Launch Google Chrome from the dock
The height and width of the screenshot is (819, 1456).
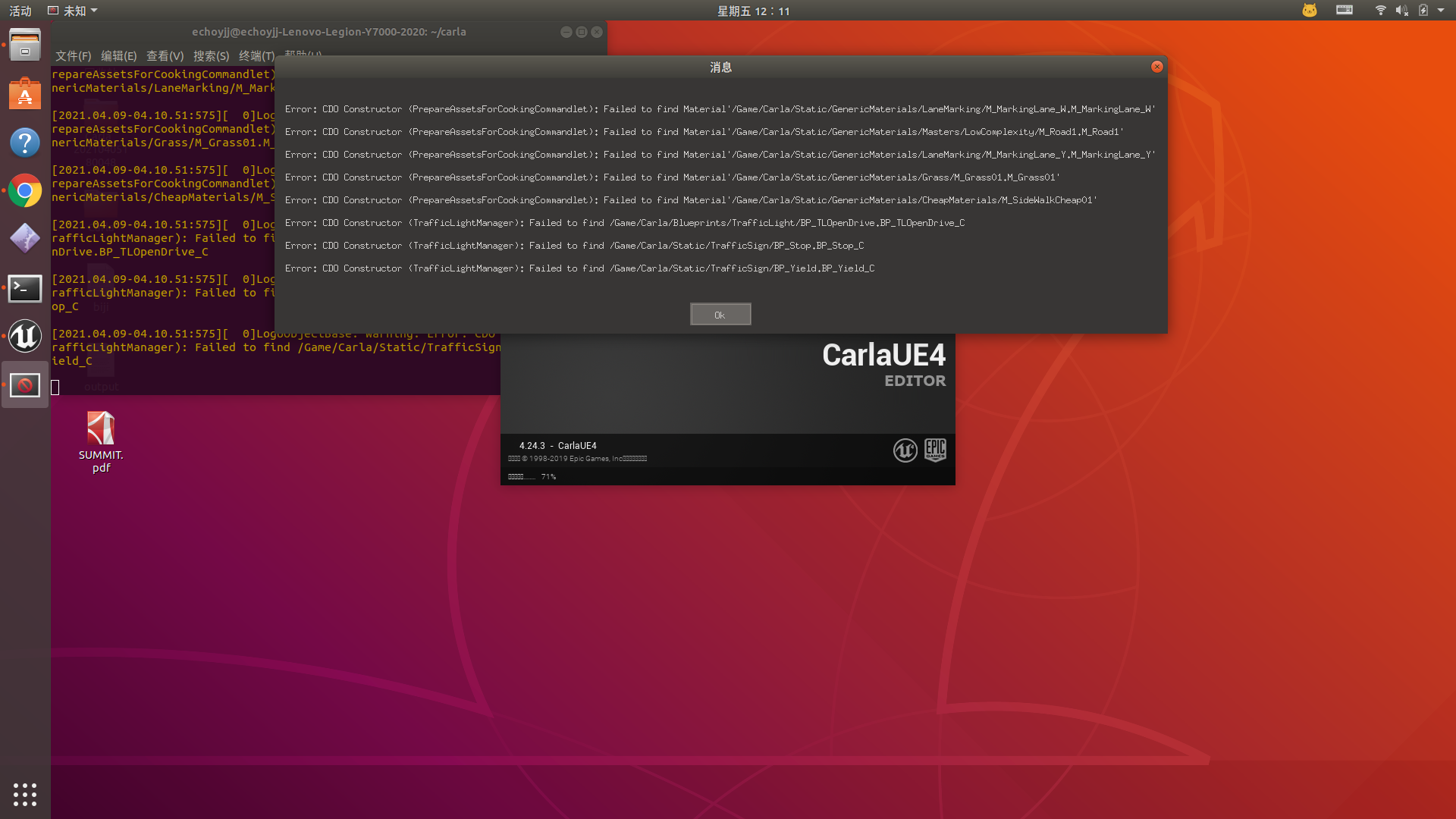[25, 190]
